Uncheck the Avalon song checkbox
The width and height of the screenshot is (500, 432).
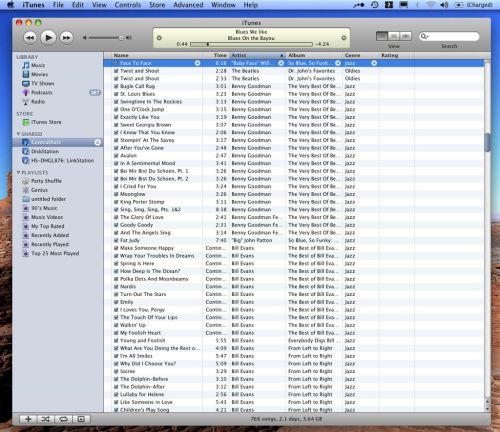click(x=116, y=156)
